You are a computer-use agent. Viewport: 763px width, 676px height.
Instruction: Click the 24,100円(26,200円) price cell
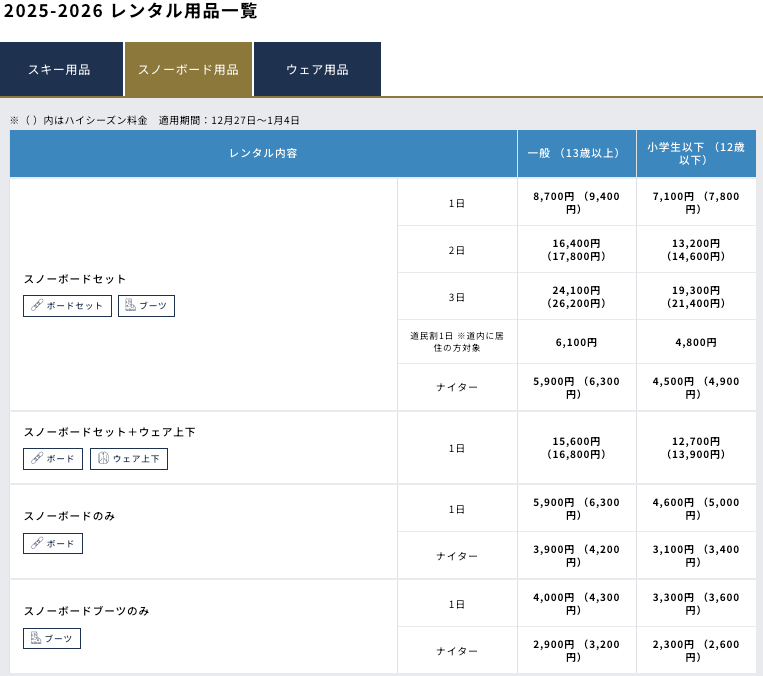[x=577, y=296]
